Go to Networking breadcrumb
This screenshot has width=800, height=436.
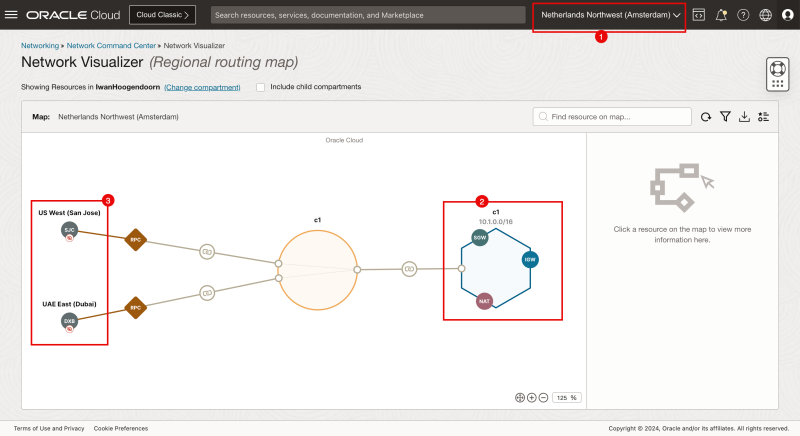[40, 46]
